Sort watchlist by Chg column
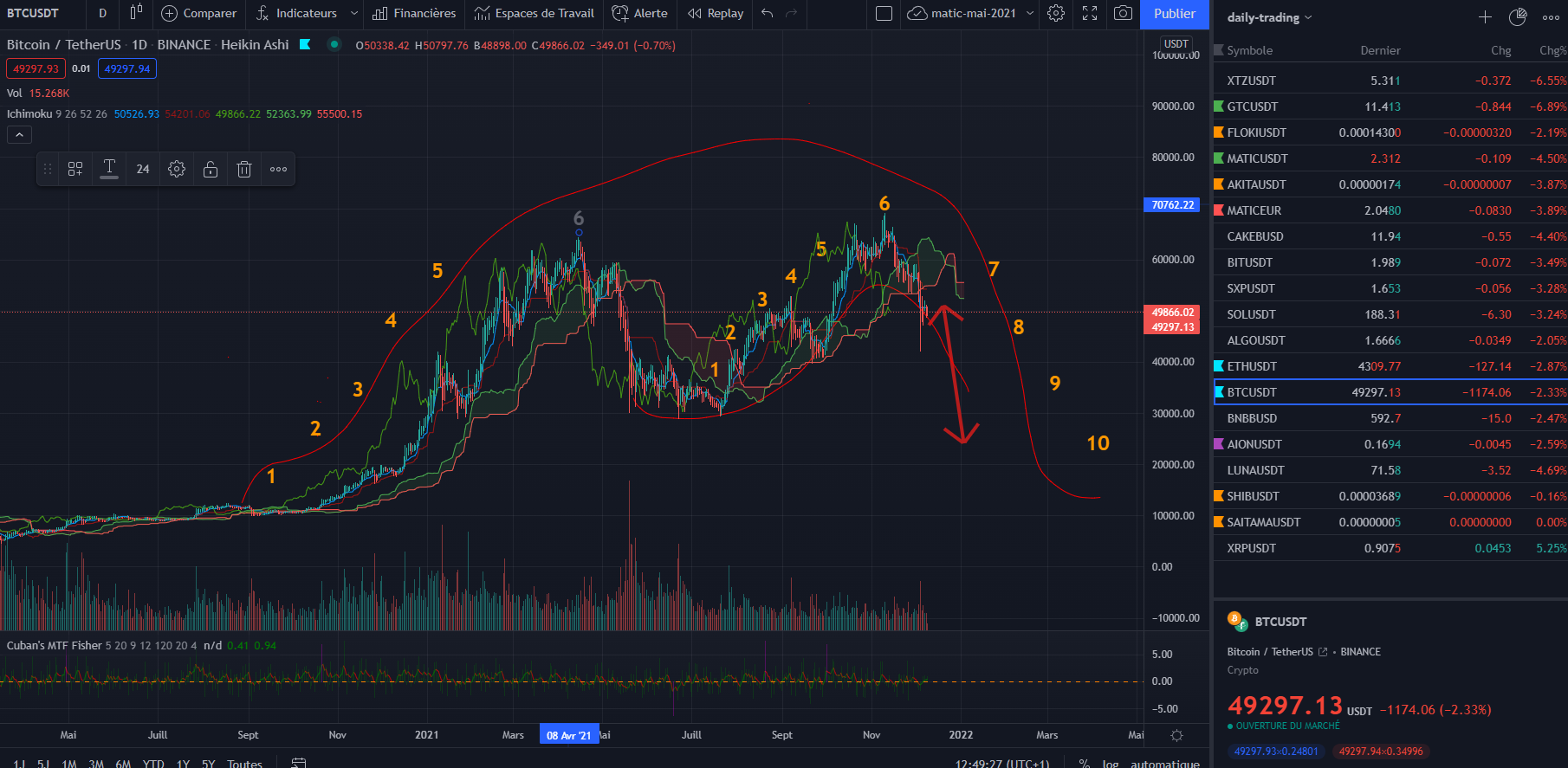This screenshot has height=768, width=1568. click(1500, 50)
